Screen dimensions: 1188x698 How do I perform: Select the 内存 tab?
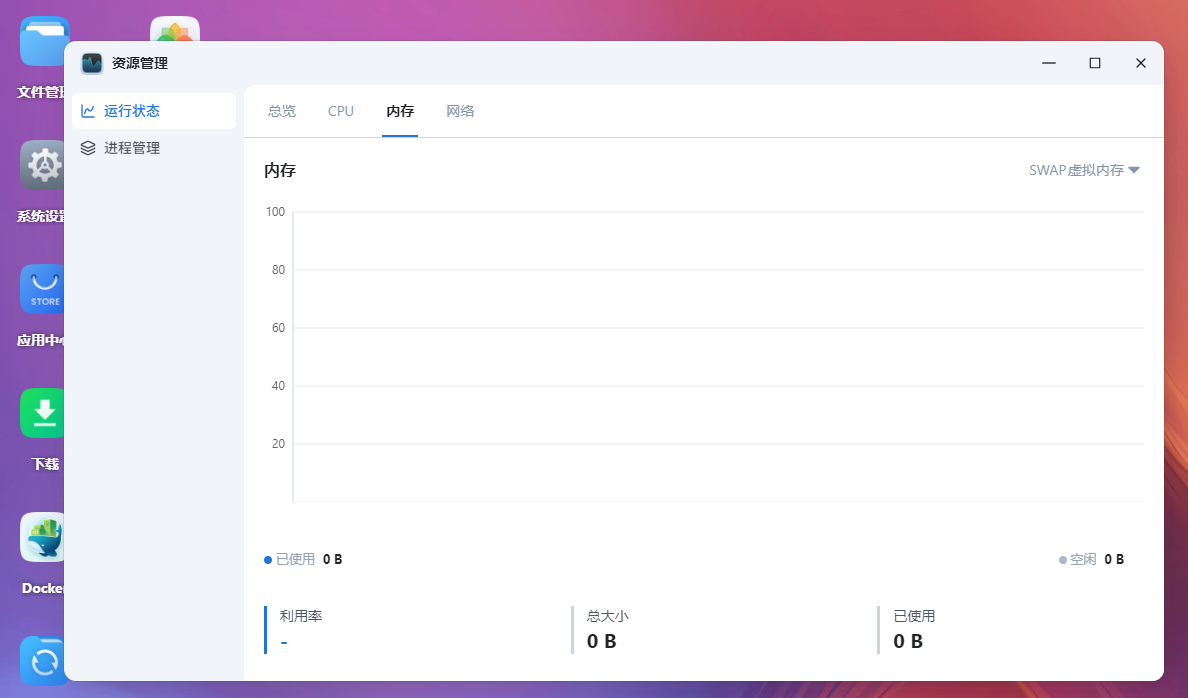[x=400, y=111]
